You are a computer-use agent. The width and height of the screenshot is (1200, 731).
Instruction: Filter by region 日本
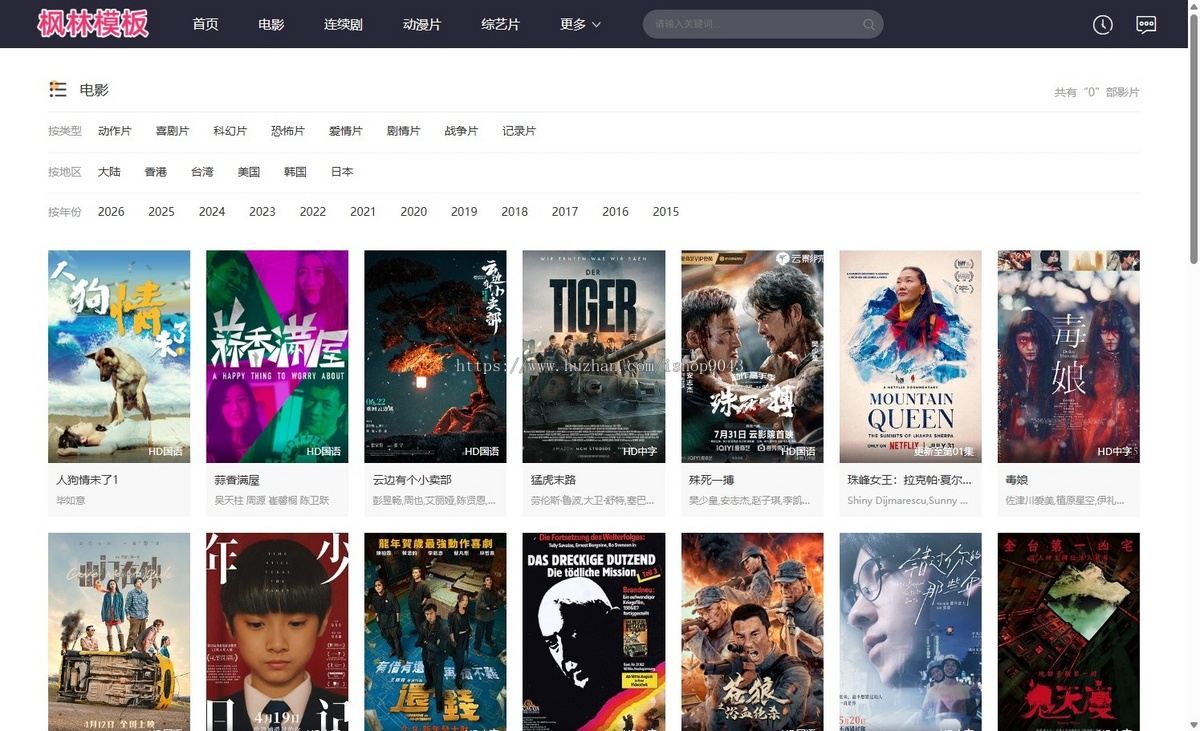click(x=342, y=172)
